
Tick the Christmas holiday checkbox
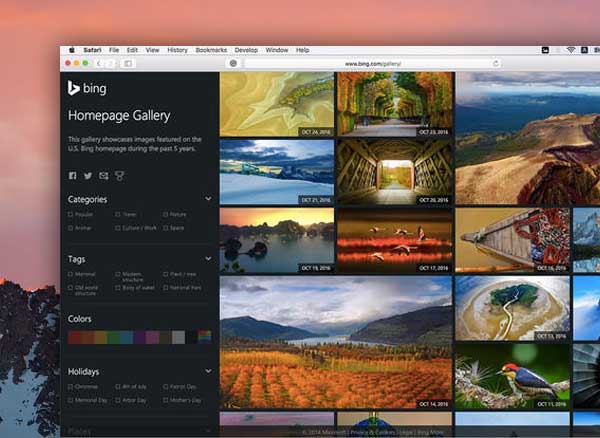pyautogui.click(x=70, y=387)
